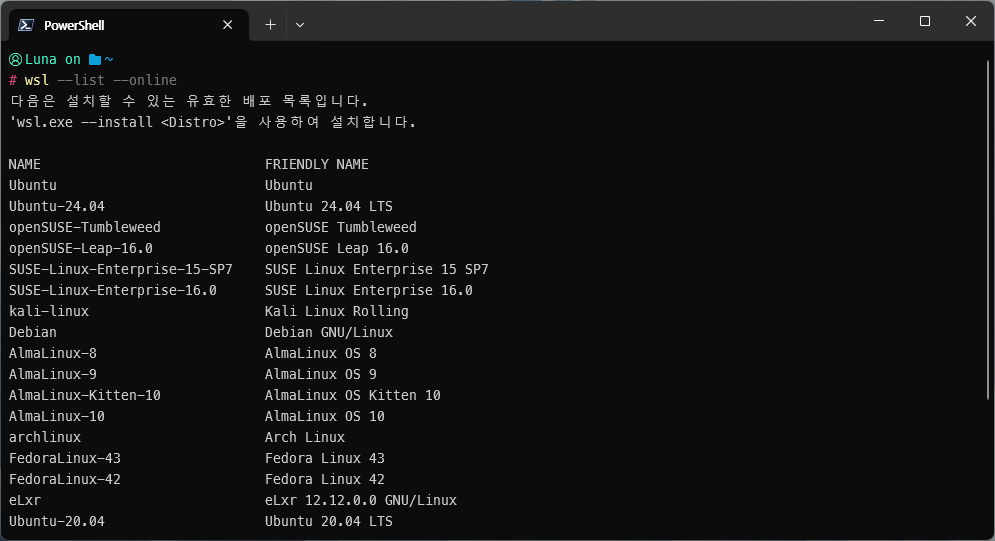Click the blue folder icon in prompt
The image size is (995, 541).
coord(95,60)
